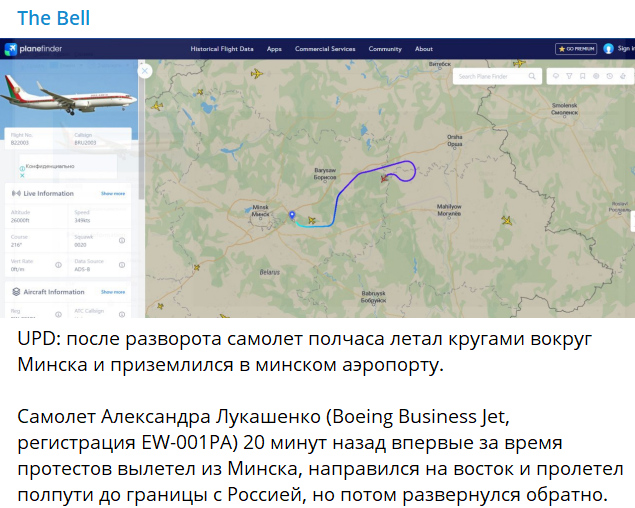Select the yellow plane east of Mahilyow

click(x=507, y=221)
